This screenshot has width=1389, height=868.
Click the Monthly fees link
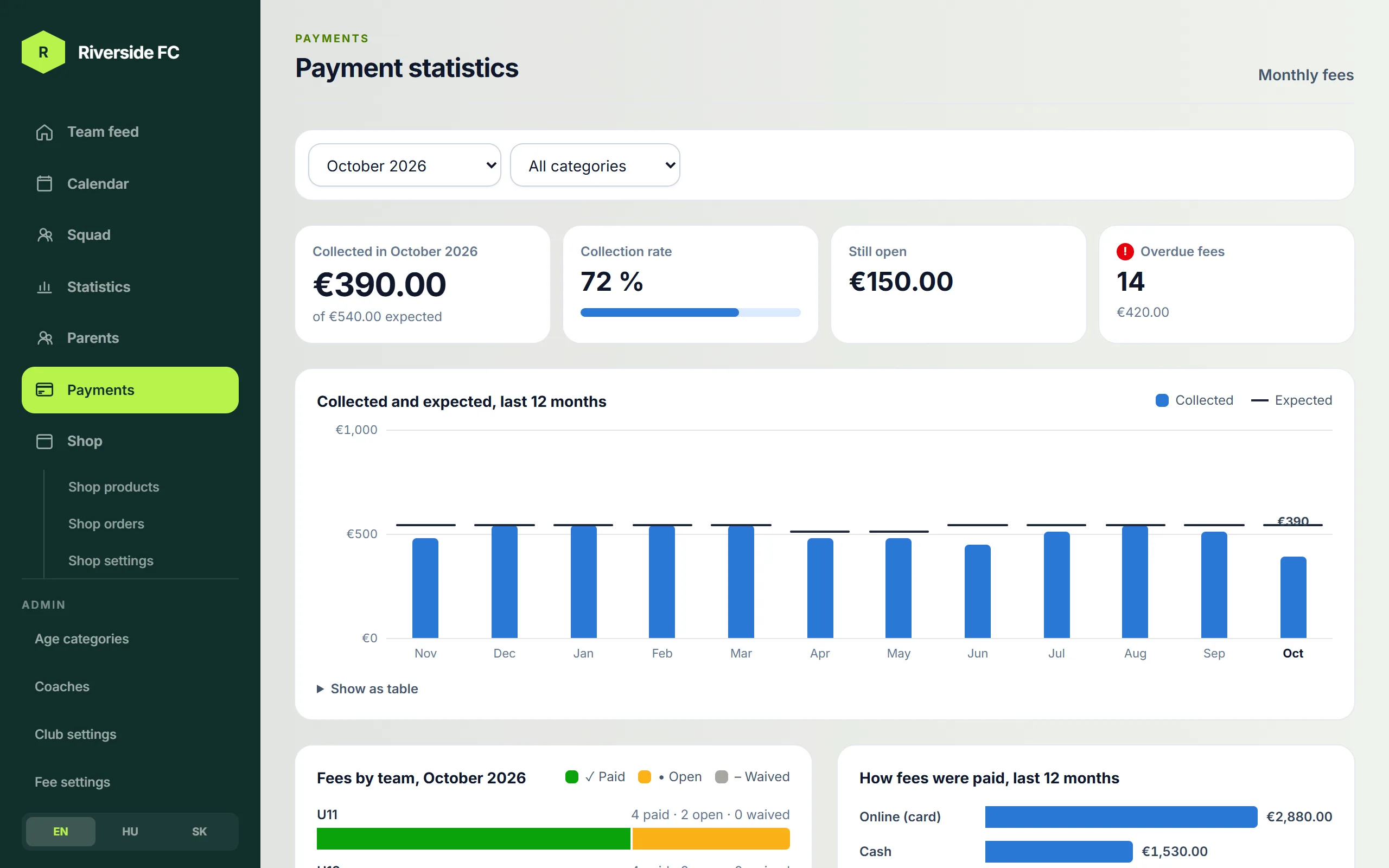click(1306, 75)
